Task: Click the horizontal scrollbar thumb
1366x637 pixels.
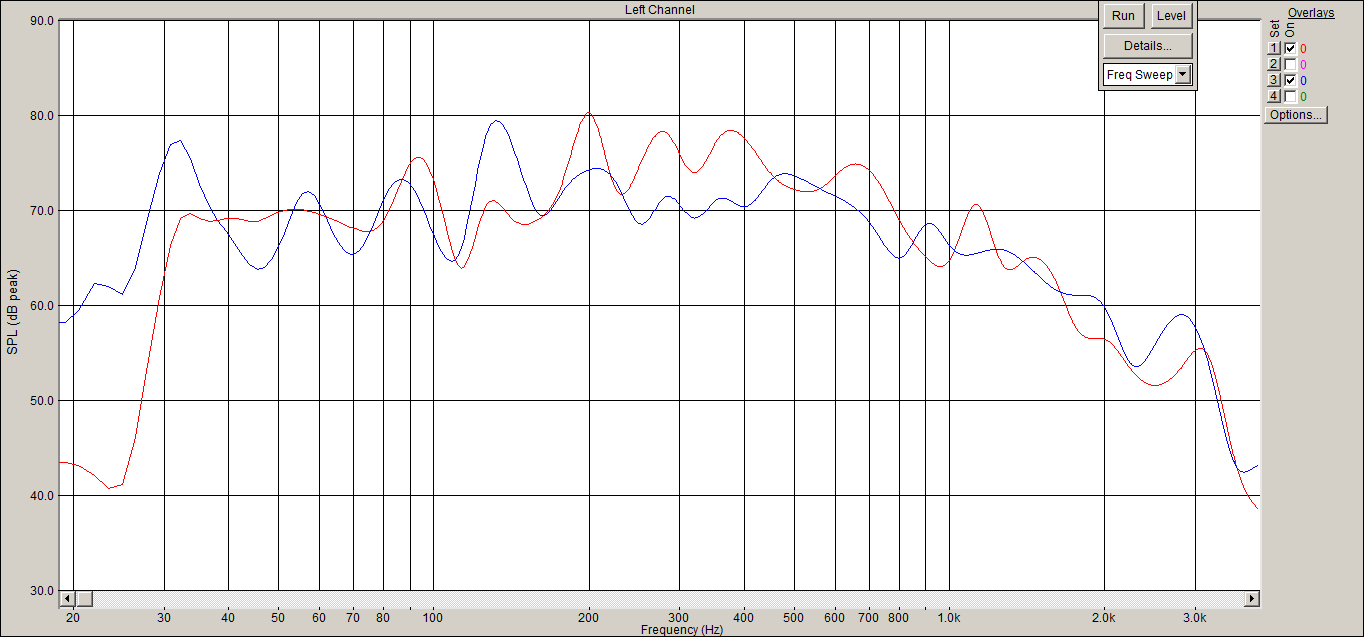Action: pos(84,598)
